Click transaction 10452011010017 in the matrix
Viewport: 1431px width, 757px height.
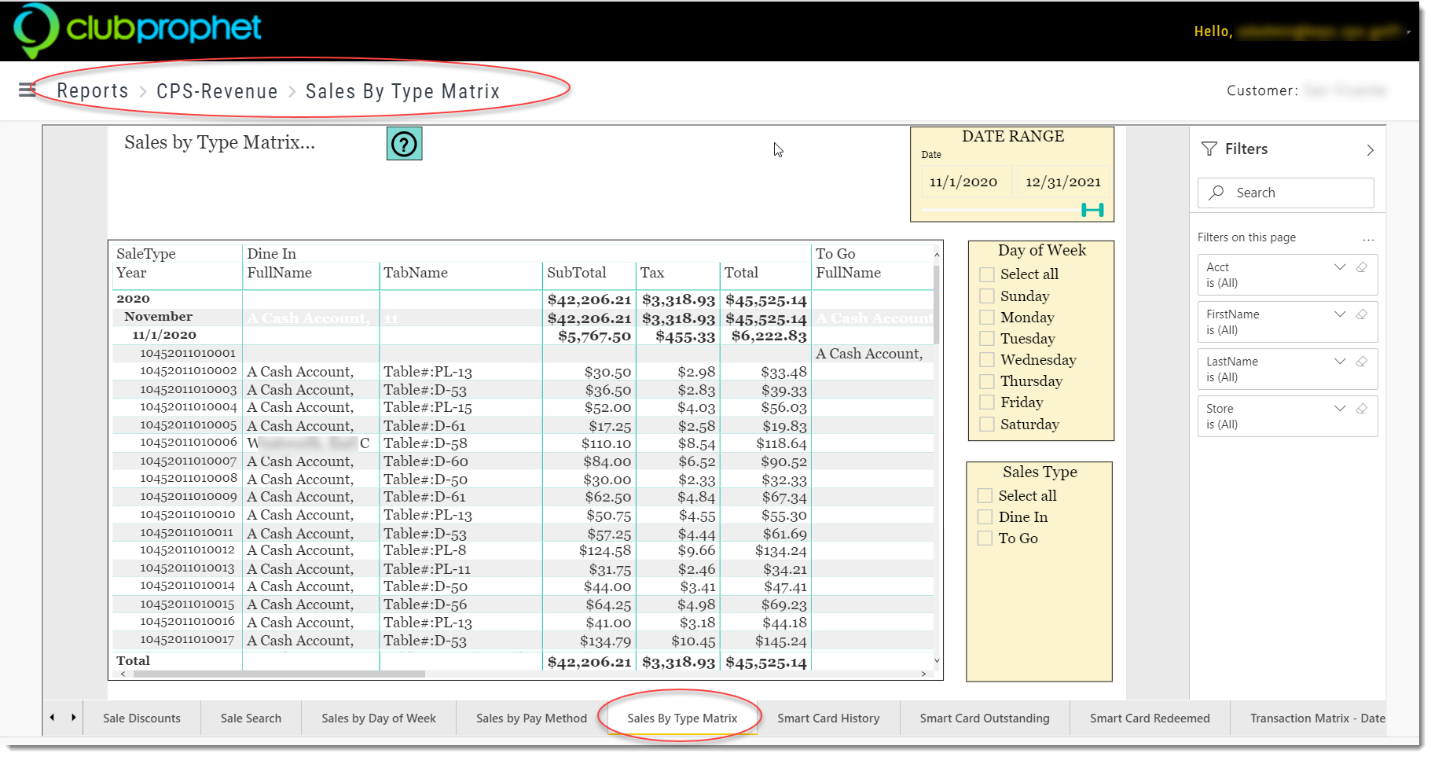[x=188, y=640]
